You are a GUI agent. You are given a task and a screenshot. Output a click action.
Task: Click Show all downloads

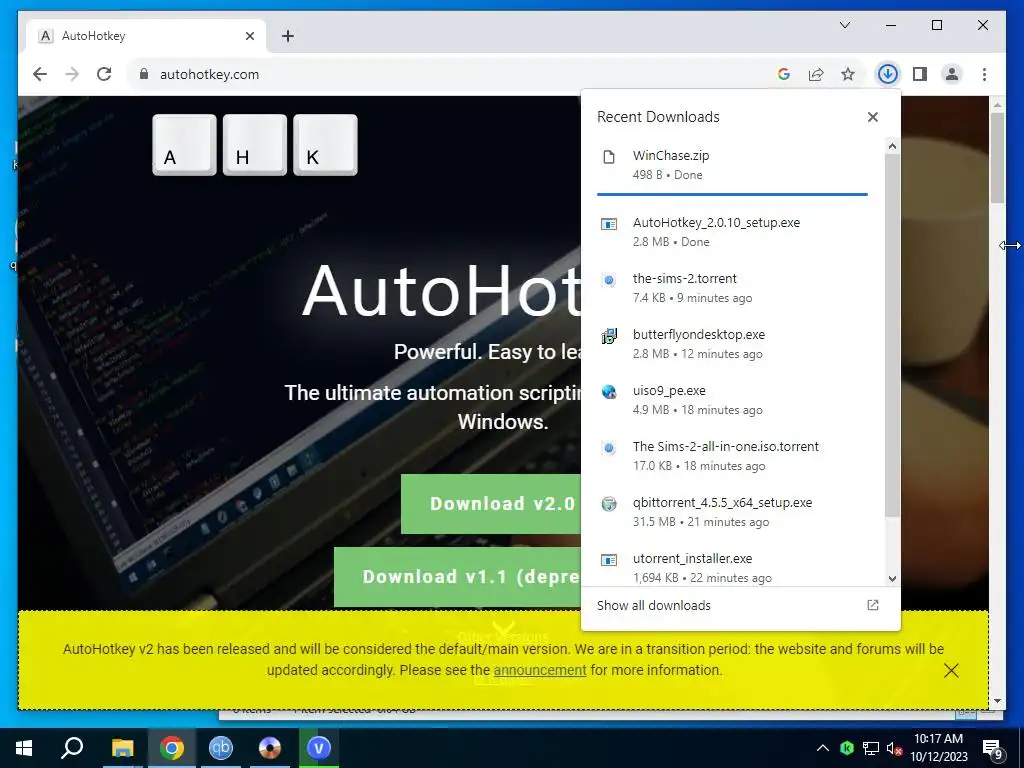654,605
